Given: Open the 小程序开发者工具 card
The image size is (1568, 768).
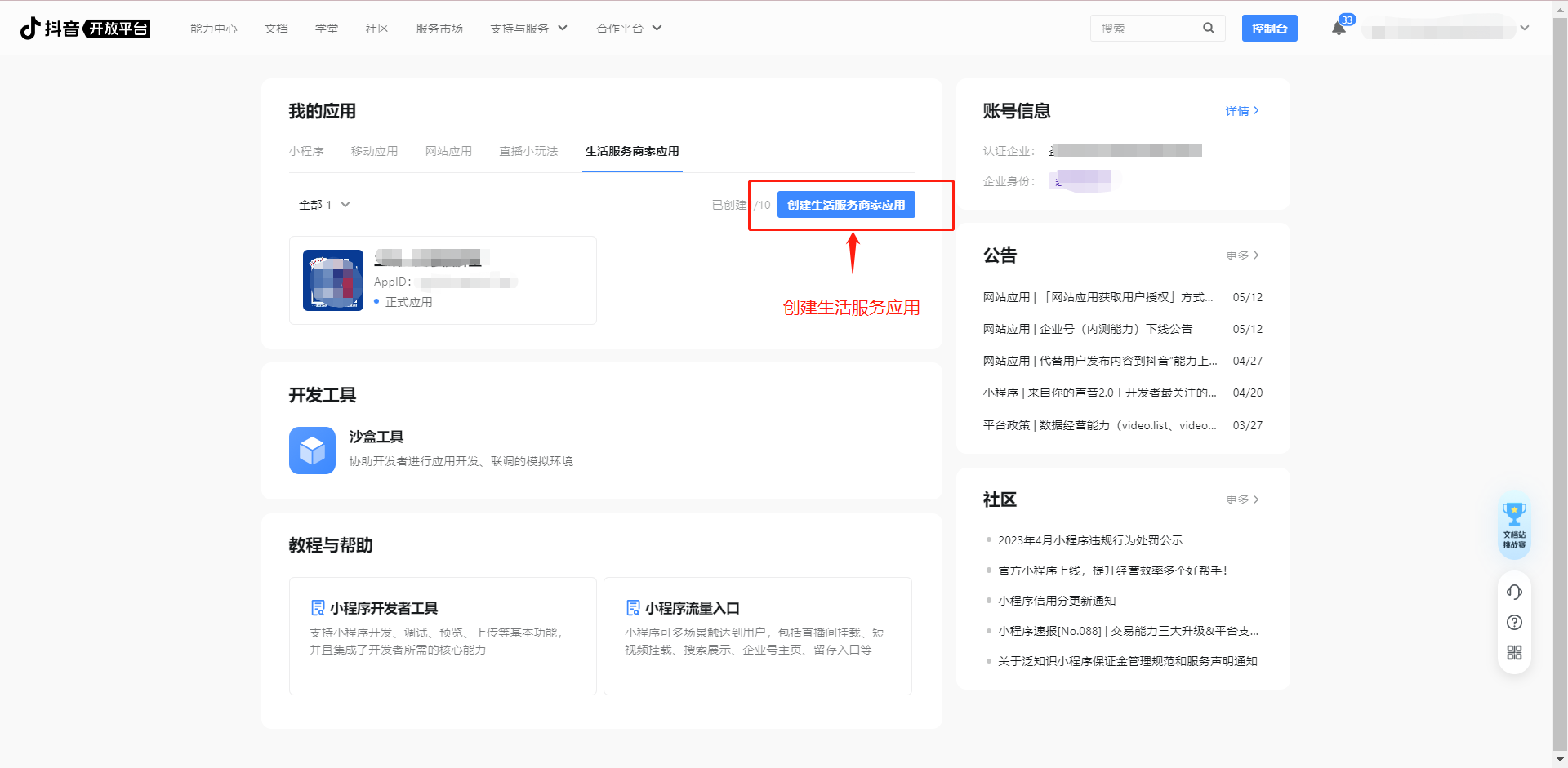Looking at the screenshot, I should (x=443, y=636).
